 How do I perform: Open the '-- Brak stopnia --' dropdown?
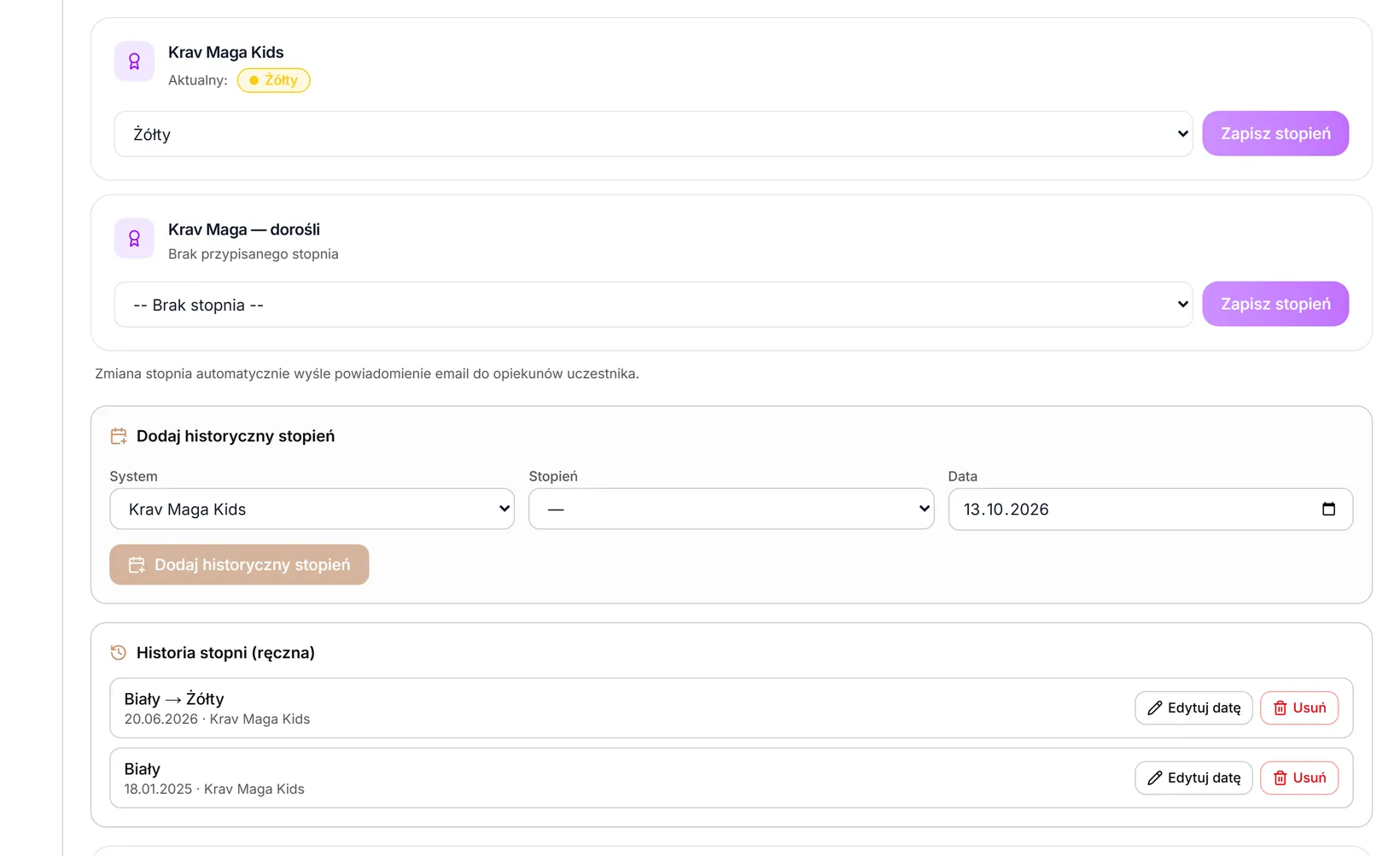pyautogui.click(x=653, y=305)
